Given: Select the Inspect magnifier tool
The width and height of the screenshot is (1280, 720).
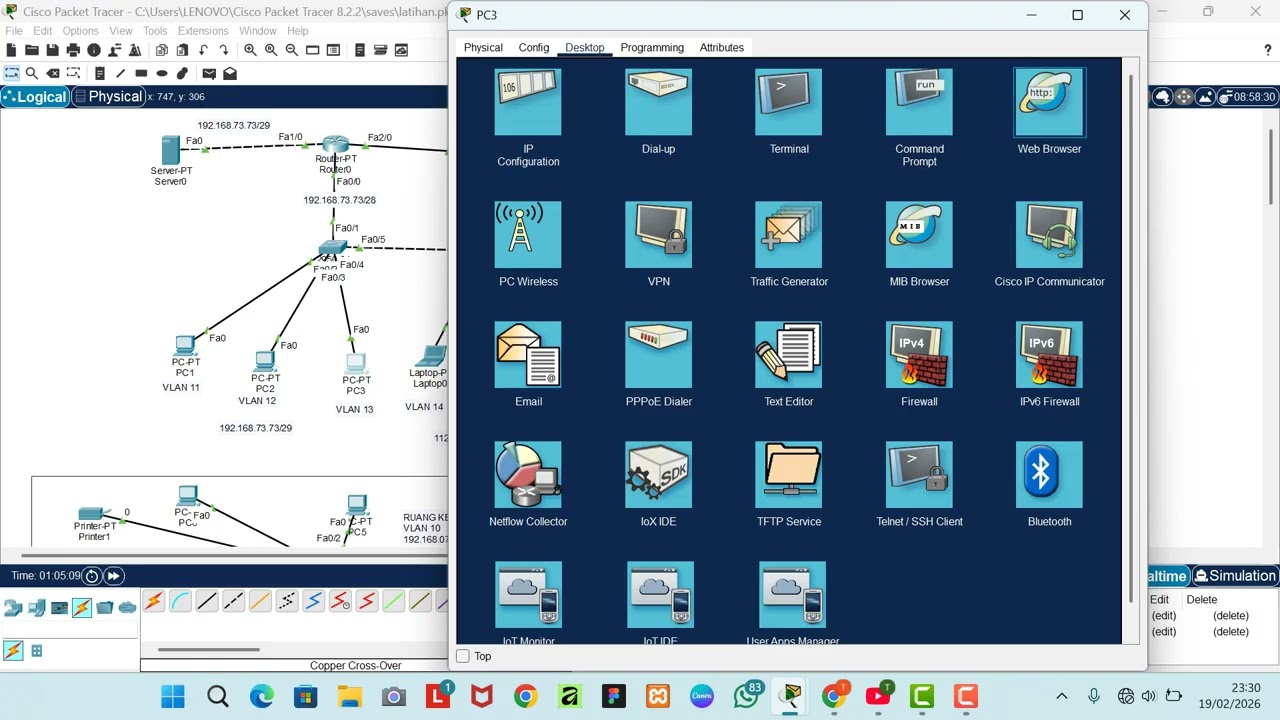Looking at the screenshot, I should click(32, 73).
